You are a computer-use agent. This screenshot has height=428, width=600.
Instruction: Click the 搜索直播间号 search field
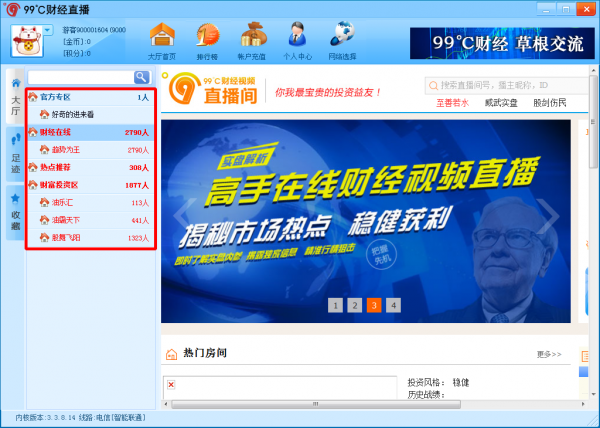tap(506, 85)
